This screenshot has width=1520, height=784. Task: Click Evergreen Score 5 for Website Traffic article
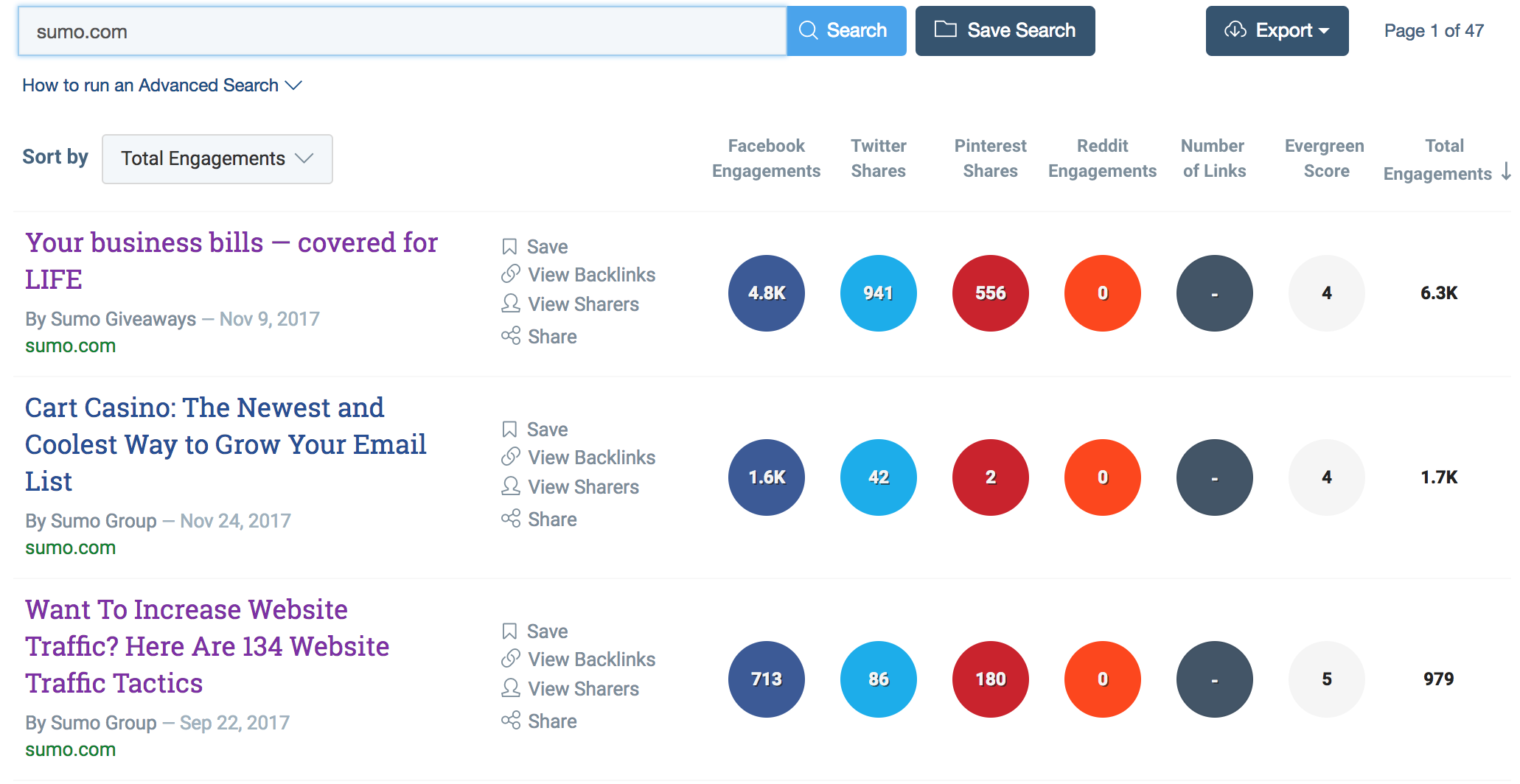coord(1327,679)
